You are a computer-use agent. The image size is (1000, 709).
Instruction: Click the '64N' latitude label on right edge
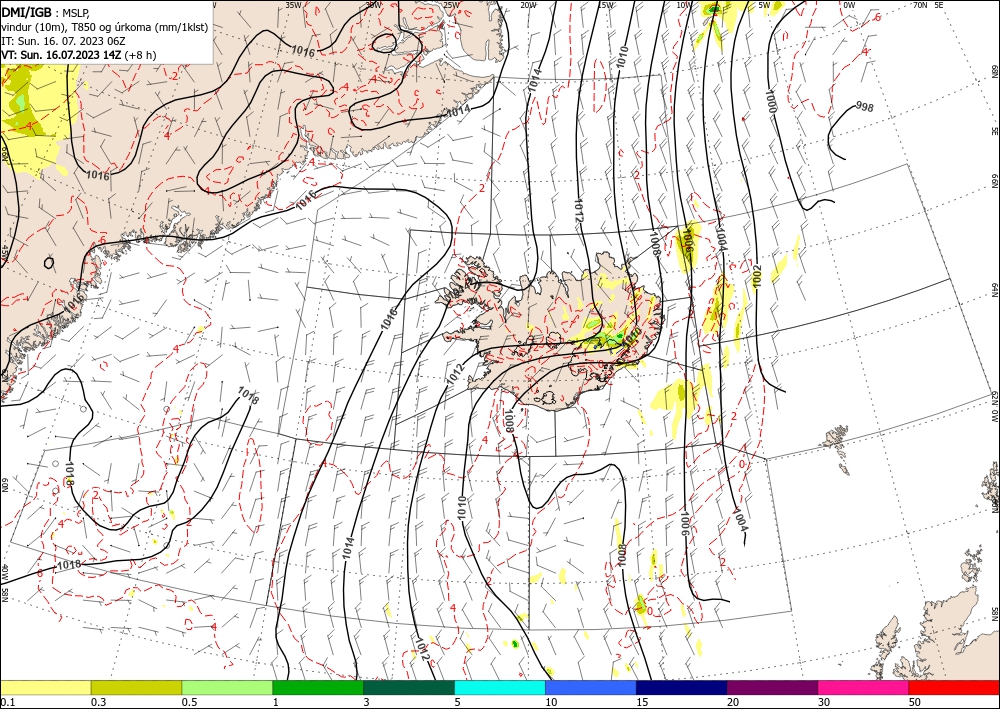click(994, 289)
